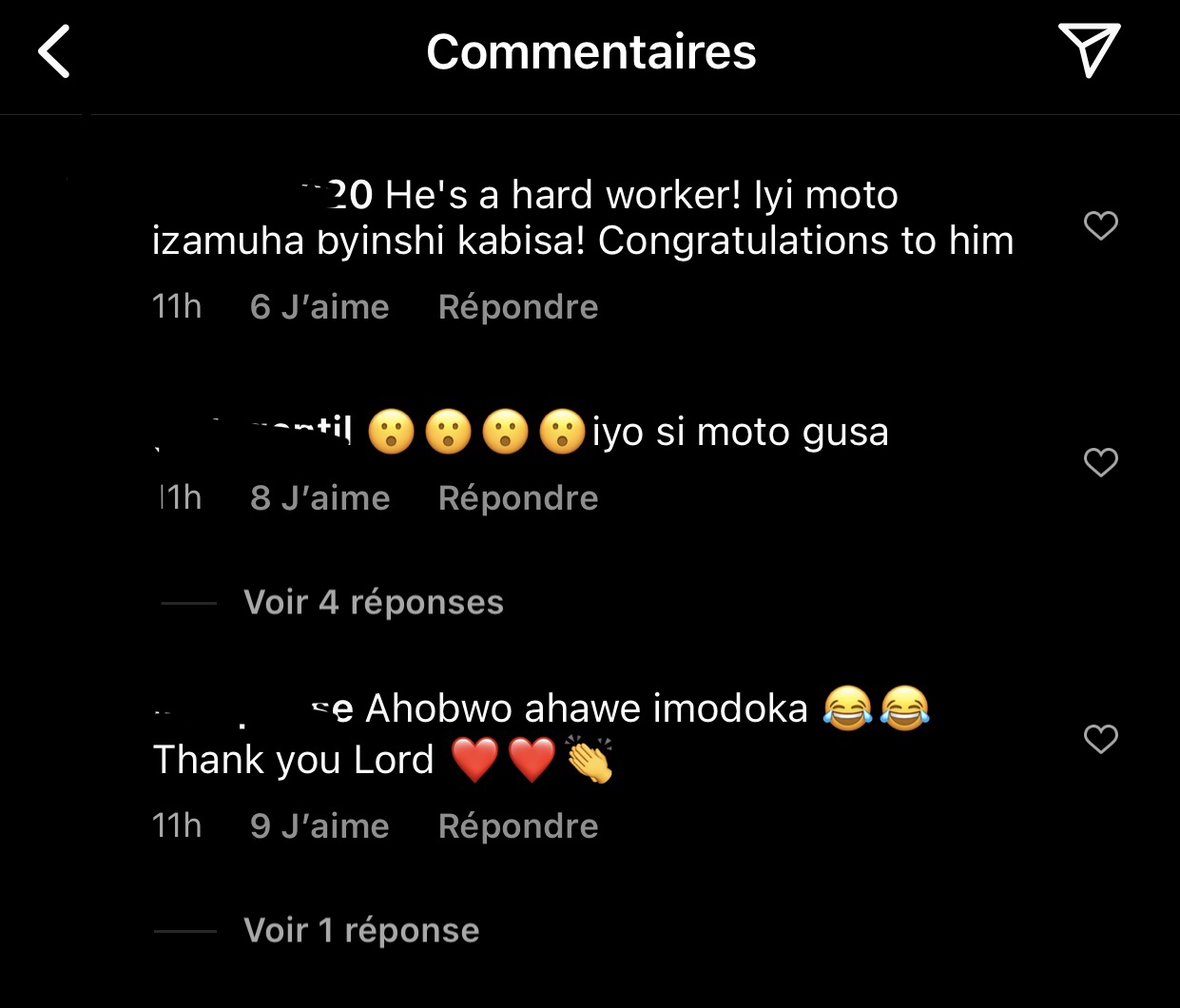This screenshot has height=1008, width=1180.
Task: Reply to the hard worker comment via Répondre
Action: 518,307
